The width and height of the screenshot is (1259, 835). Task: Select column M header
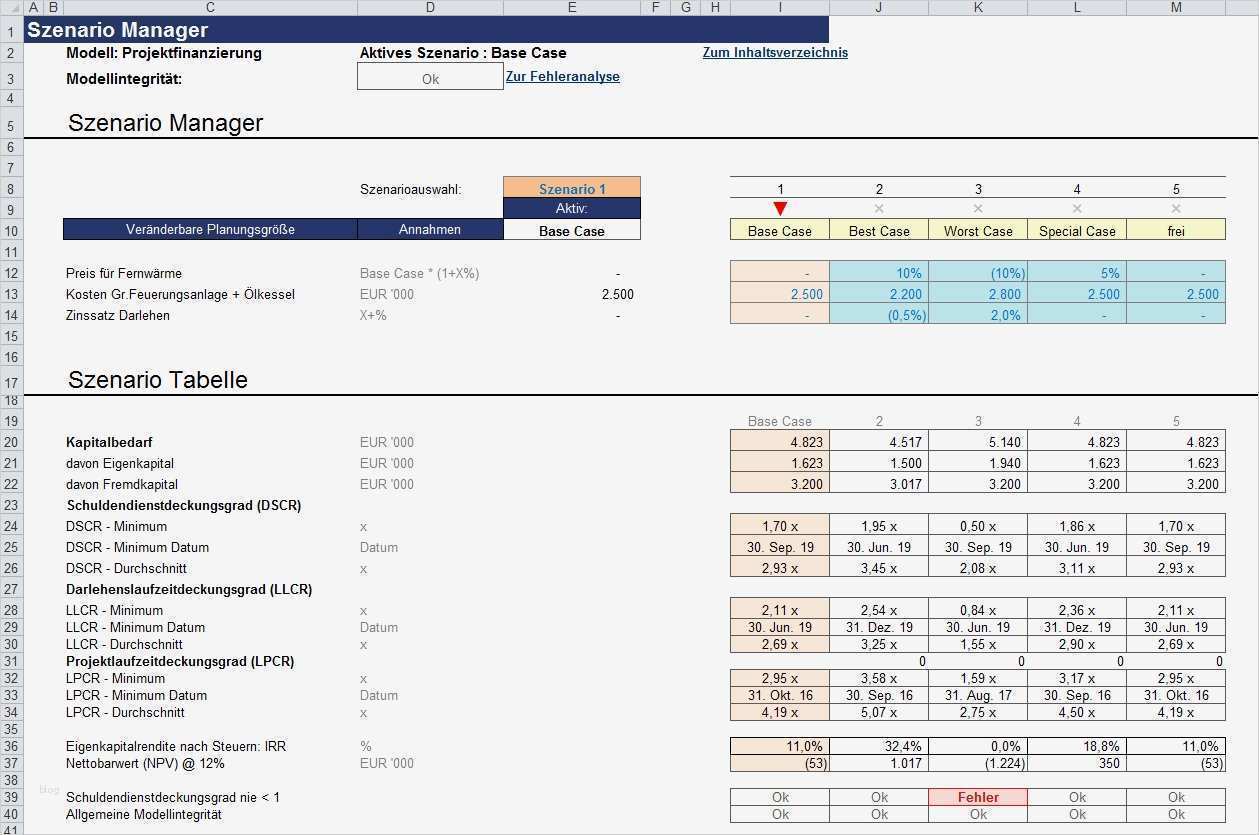coord(1176,7)
